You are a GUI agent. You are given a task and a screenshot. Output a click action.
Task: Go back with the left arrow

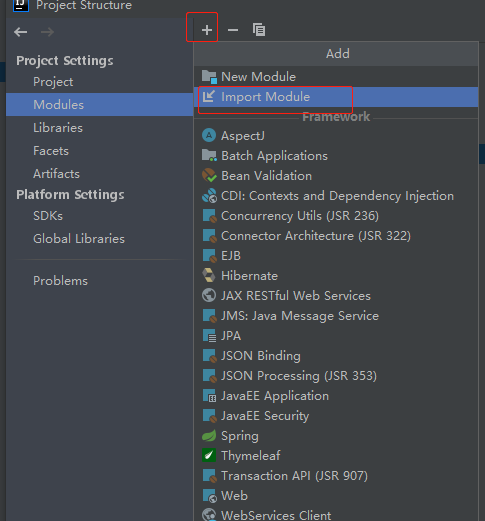pos(21,32)
